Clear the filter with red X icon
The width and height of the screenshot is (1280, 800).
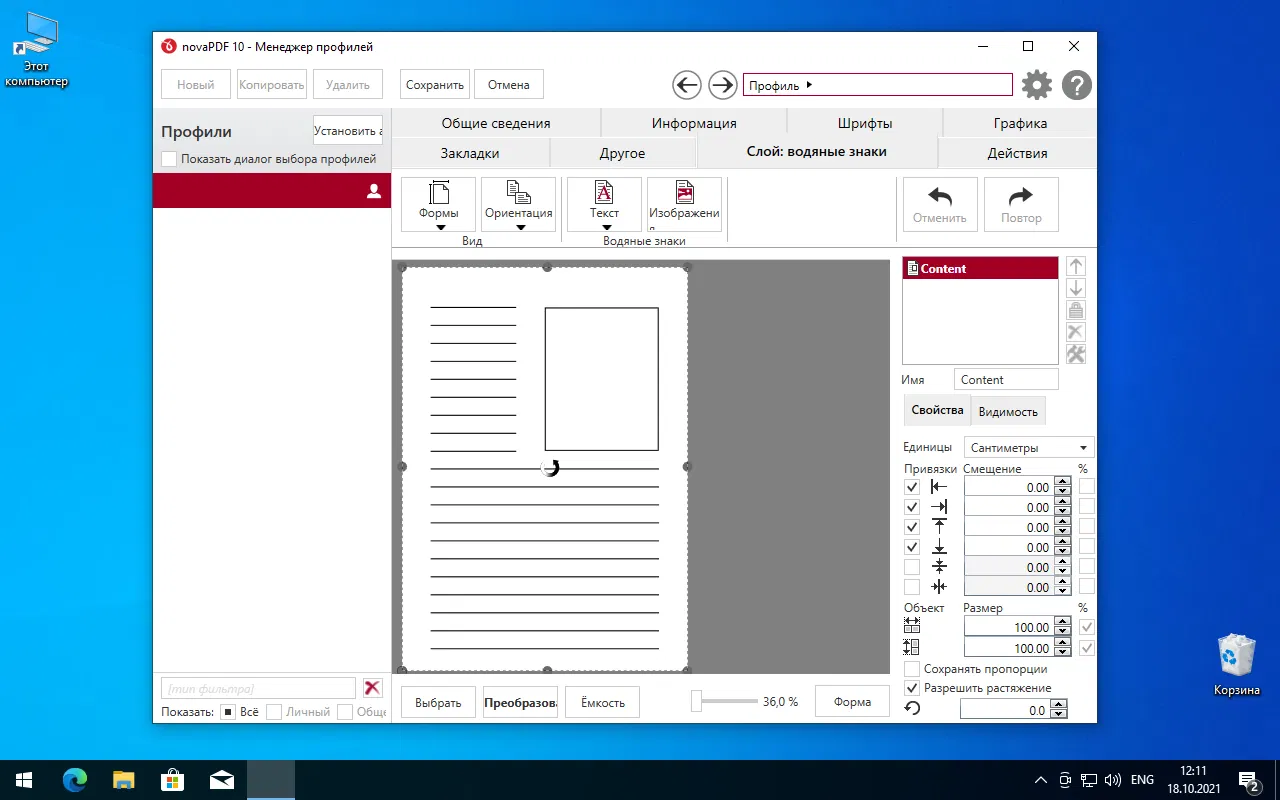click(x=372, y=688)
